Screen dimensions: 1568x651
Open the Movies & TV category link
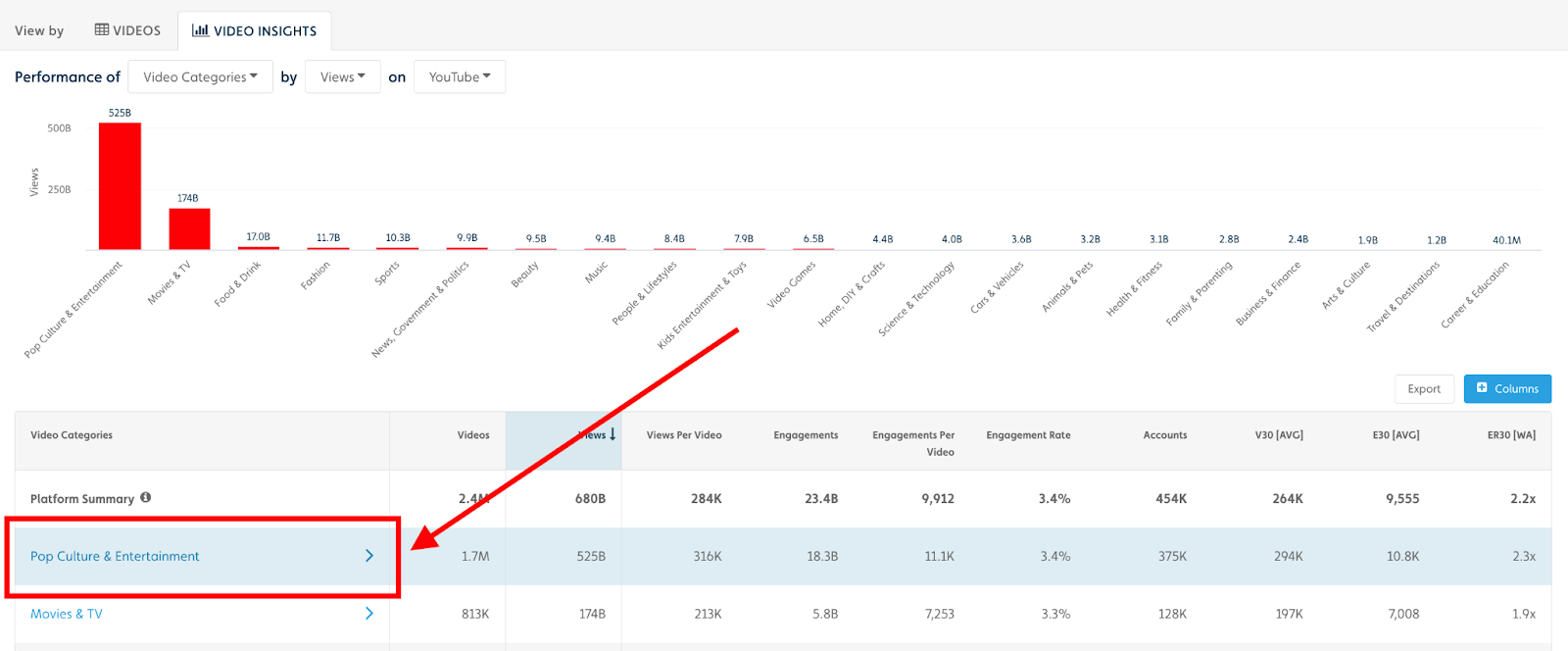coord(67,614)
